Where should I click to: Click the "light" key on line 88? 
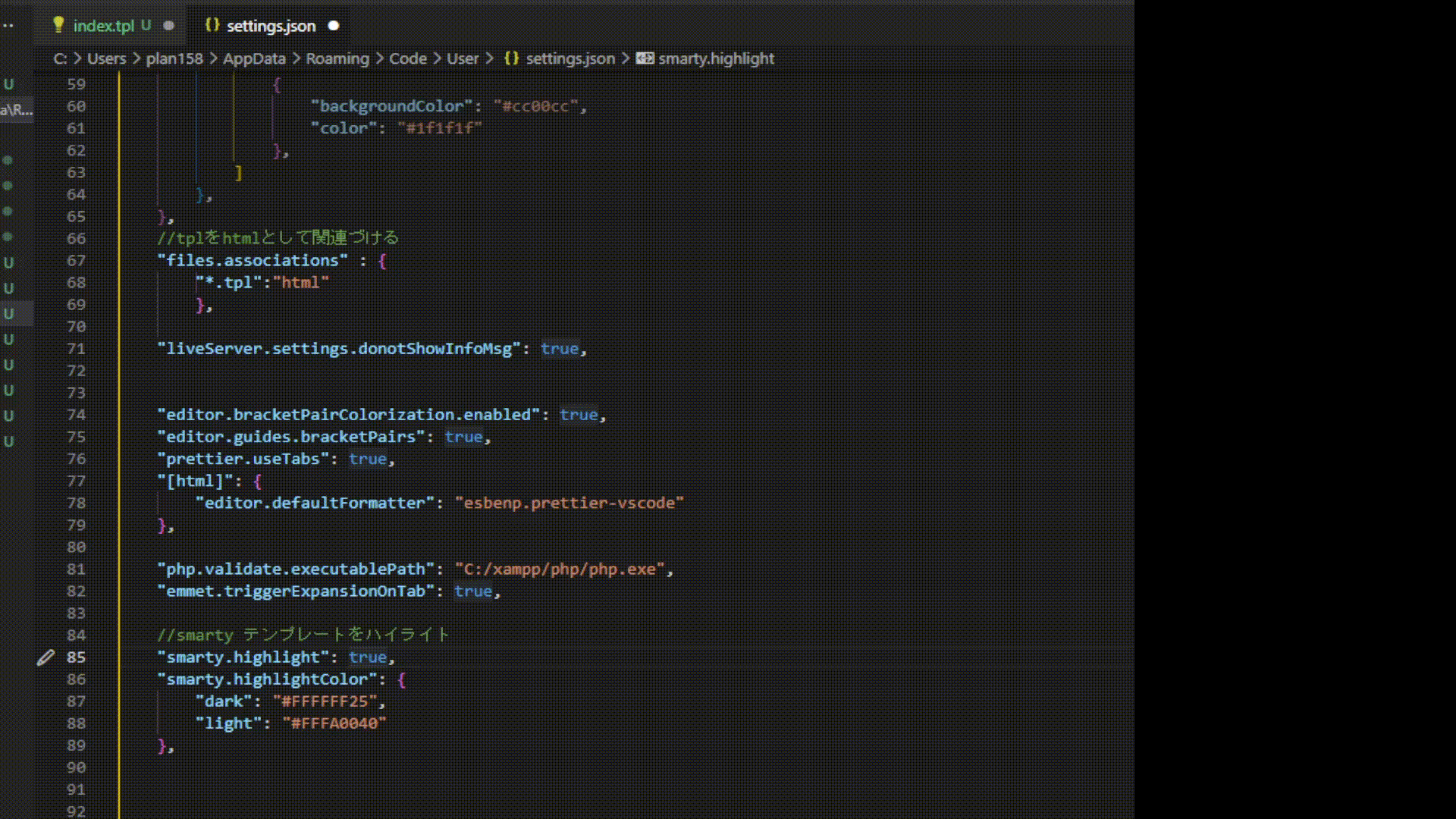click(x=229, y=723)
